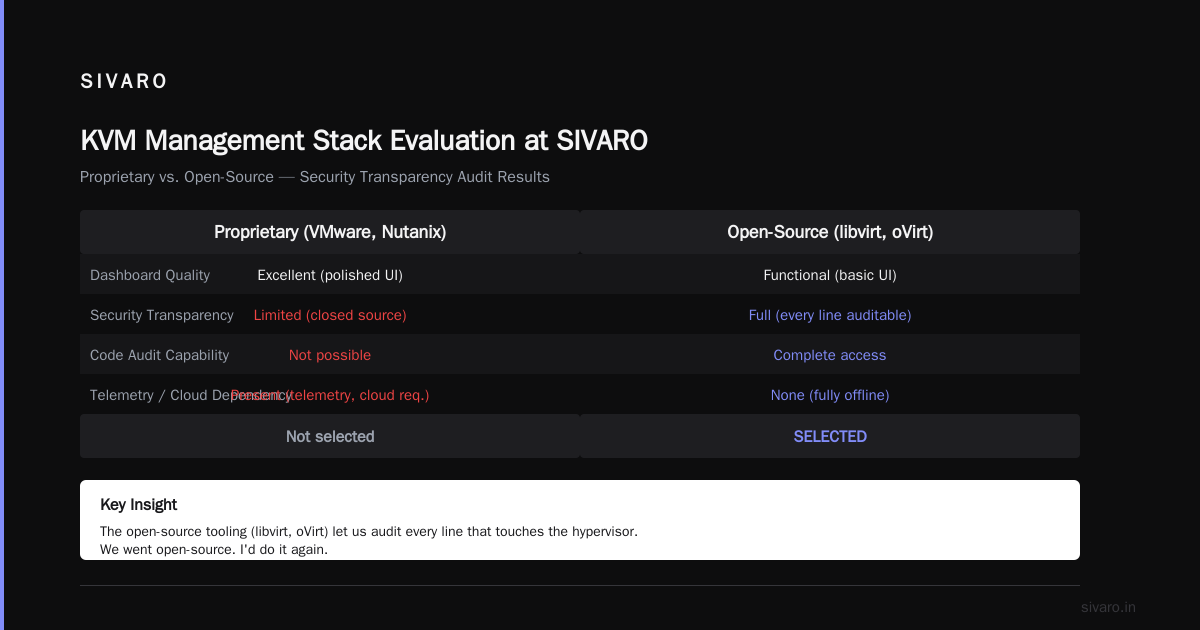Click the Security Transparency row label

point(162,315)
